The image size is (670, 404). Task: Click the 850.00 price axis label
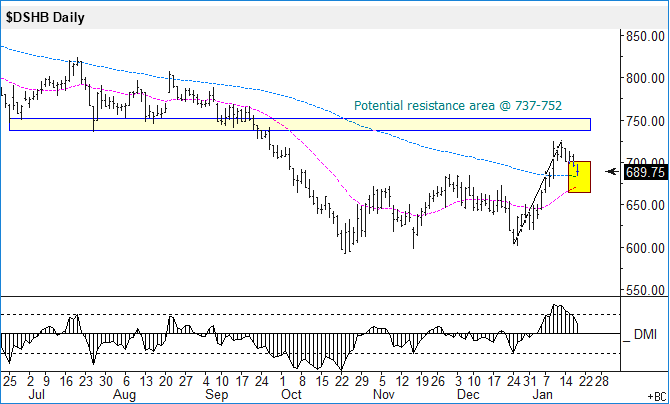(645, 37)
